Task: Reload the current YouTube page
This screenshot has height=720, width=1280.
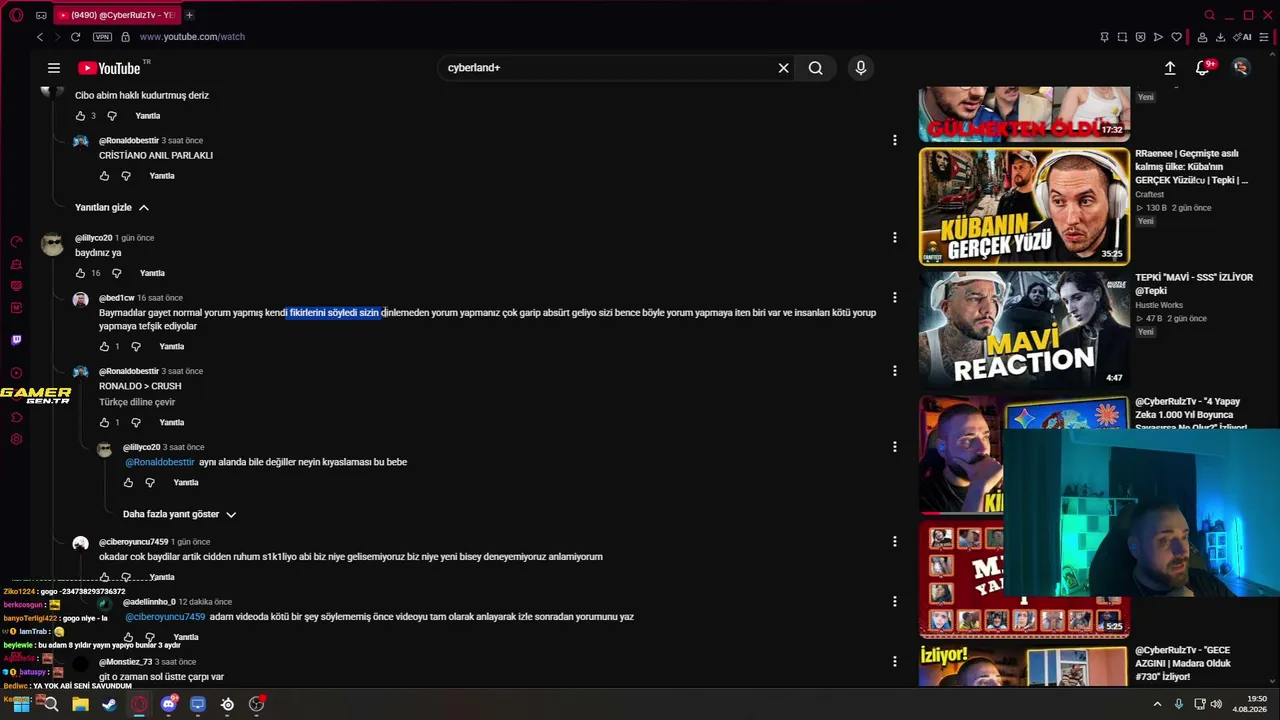Action: [x=73, y=37]
